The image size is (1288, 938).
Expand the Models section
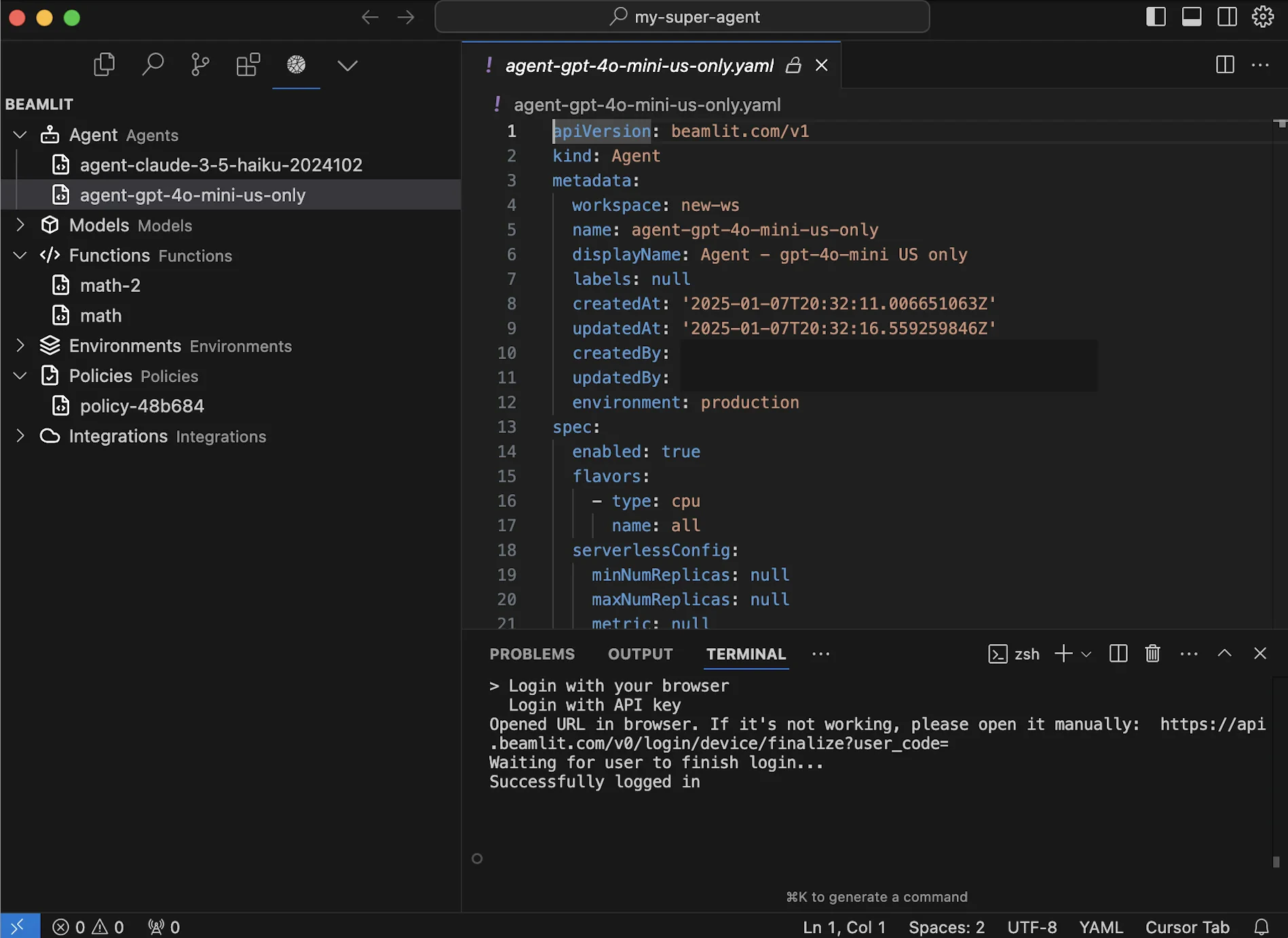click(20, 225)
